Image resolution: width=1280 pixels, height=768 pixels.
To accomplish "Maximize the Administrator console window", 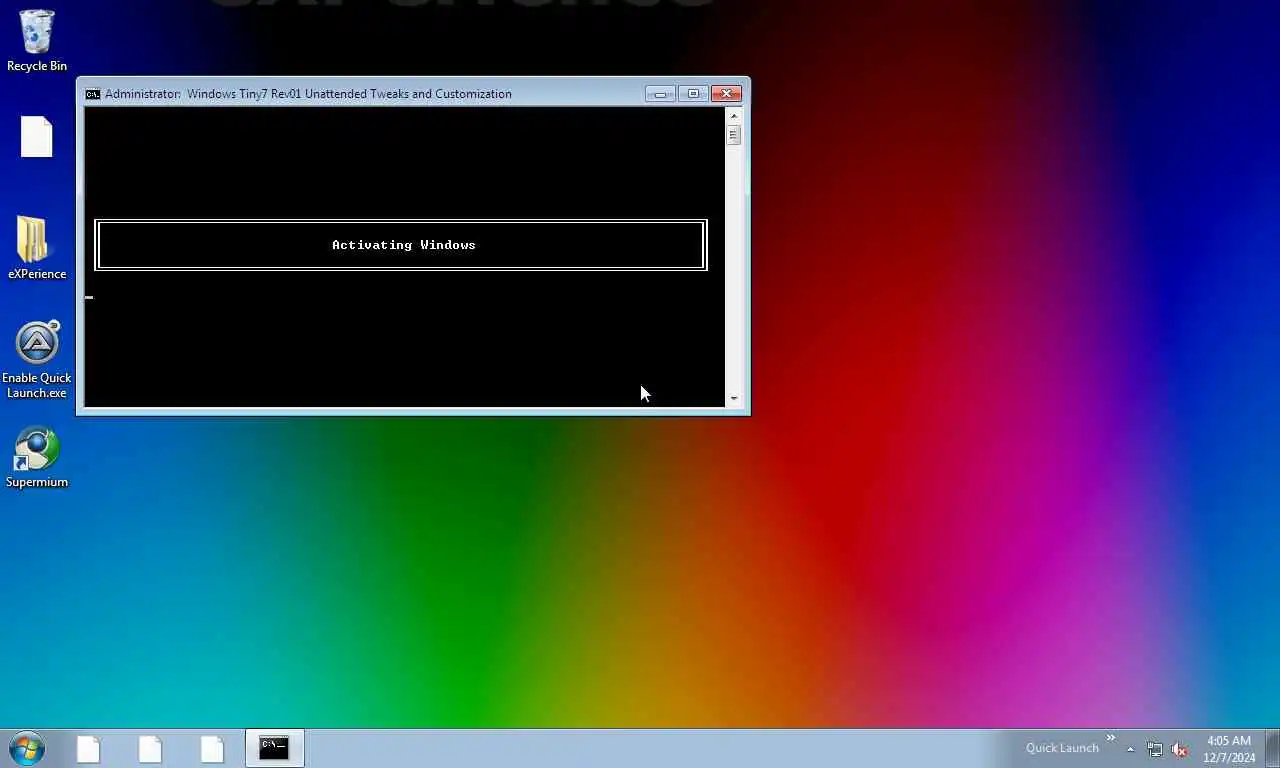I will [x=693, y=94].
